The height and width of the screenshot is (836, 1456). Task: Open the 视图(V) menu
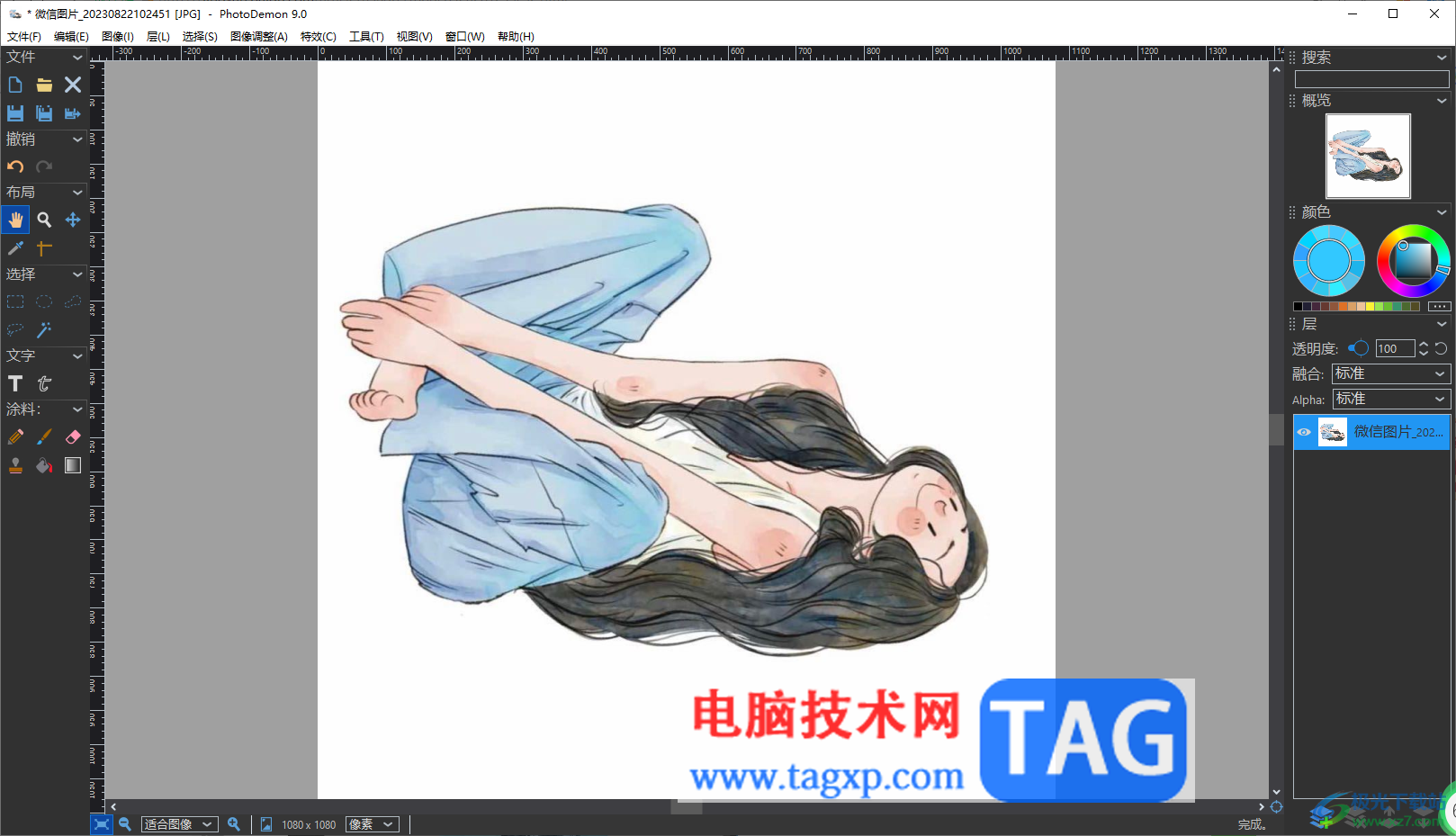[415, 37]
